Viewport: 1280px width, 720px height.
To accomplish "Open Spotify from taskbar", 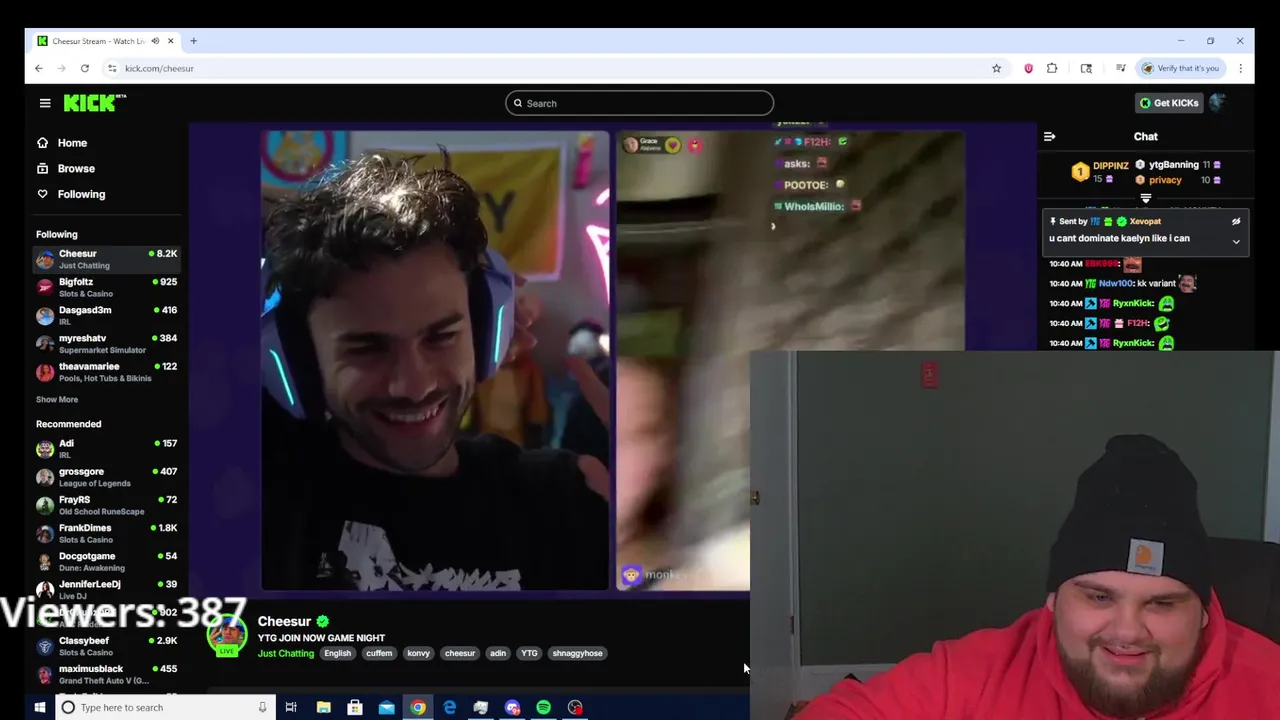I will (543, 708).
